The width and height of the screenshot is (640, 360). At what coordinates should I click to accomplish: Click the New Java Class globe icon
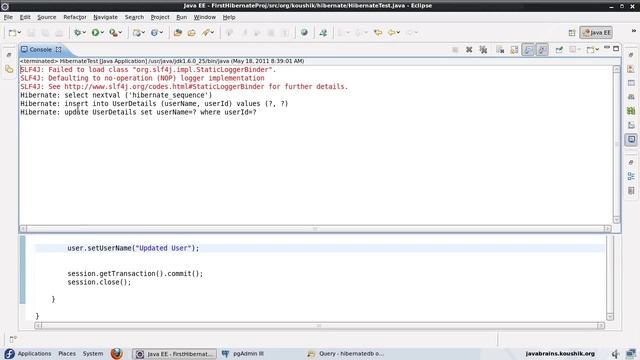click(154, 33)
